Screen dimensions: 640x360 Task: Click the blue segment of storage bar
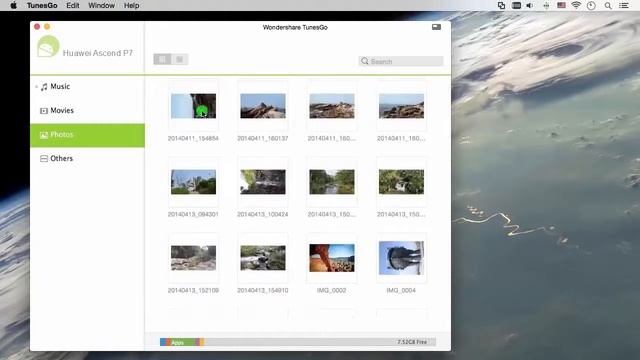163,342
